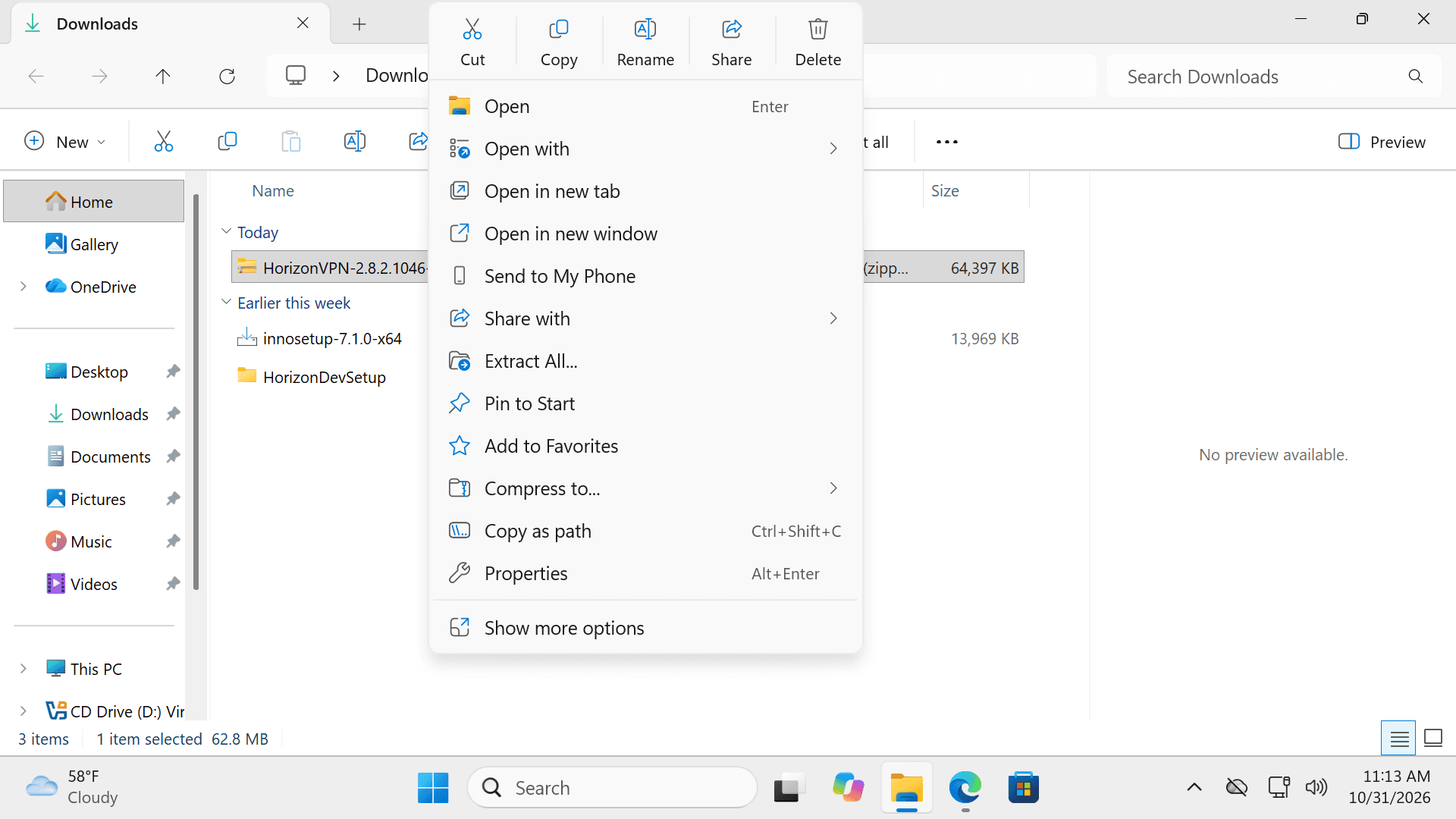
Task: Select Extract All from context menu
Action: point(645,362)
